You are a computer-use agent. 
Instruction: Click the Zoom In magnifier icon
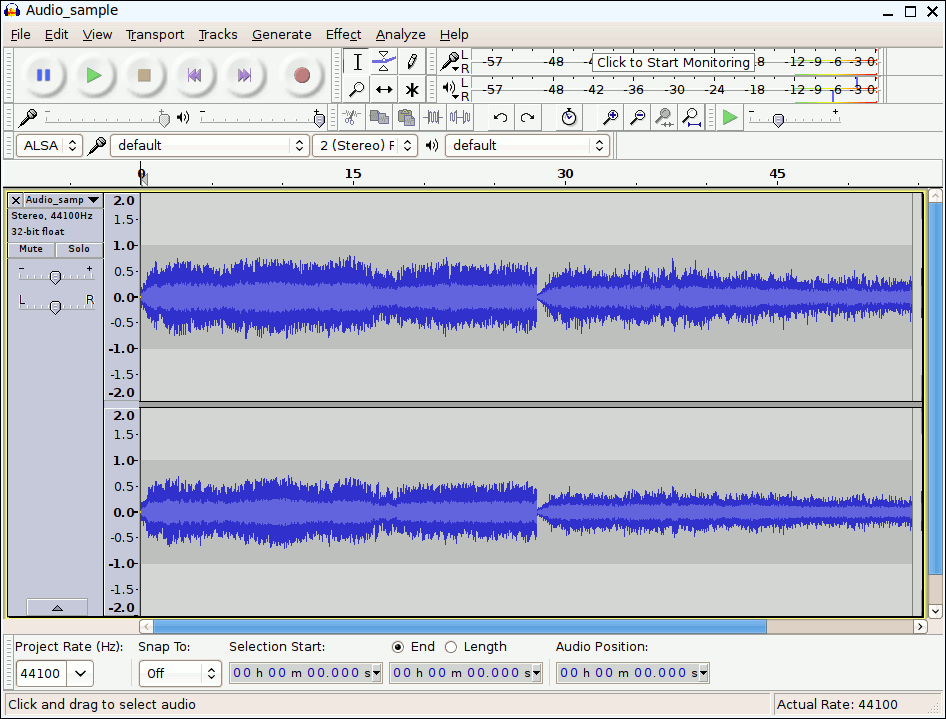point(611,117)
